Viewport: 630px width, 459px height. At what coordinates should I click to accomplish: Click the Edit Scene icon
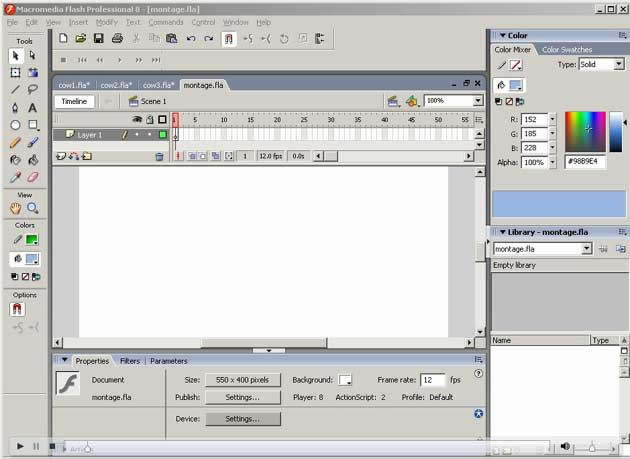(x=393, y=101)
